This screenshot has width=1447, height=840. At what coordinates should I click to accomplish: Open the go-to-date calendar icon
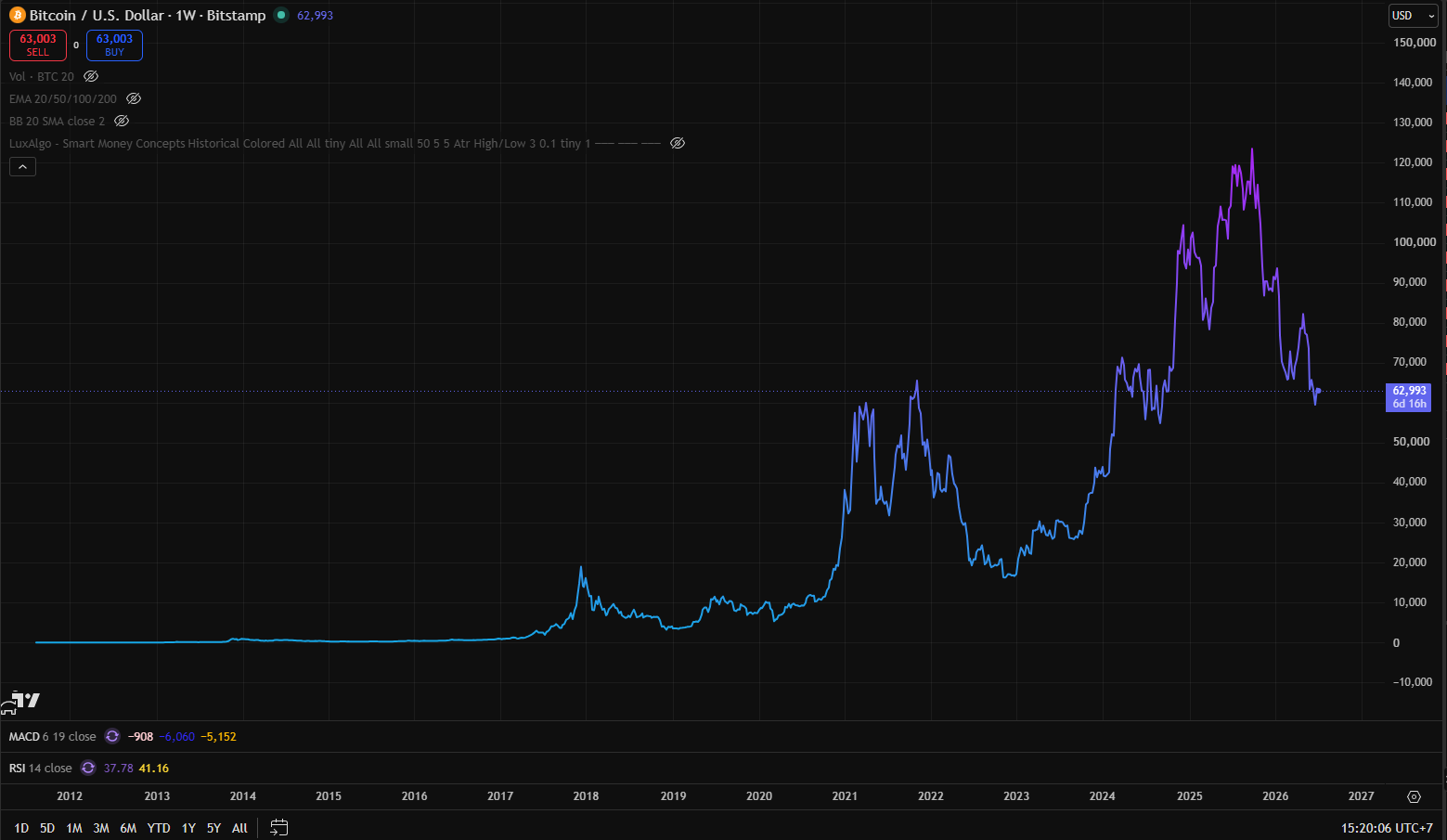(x=278, y=827)
